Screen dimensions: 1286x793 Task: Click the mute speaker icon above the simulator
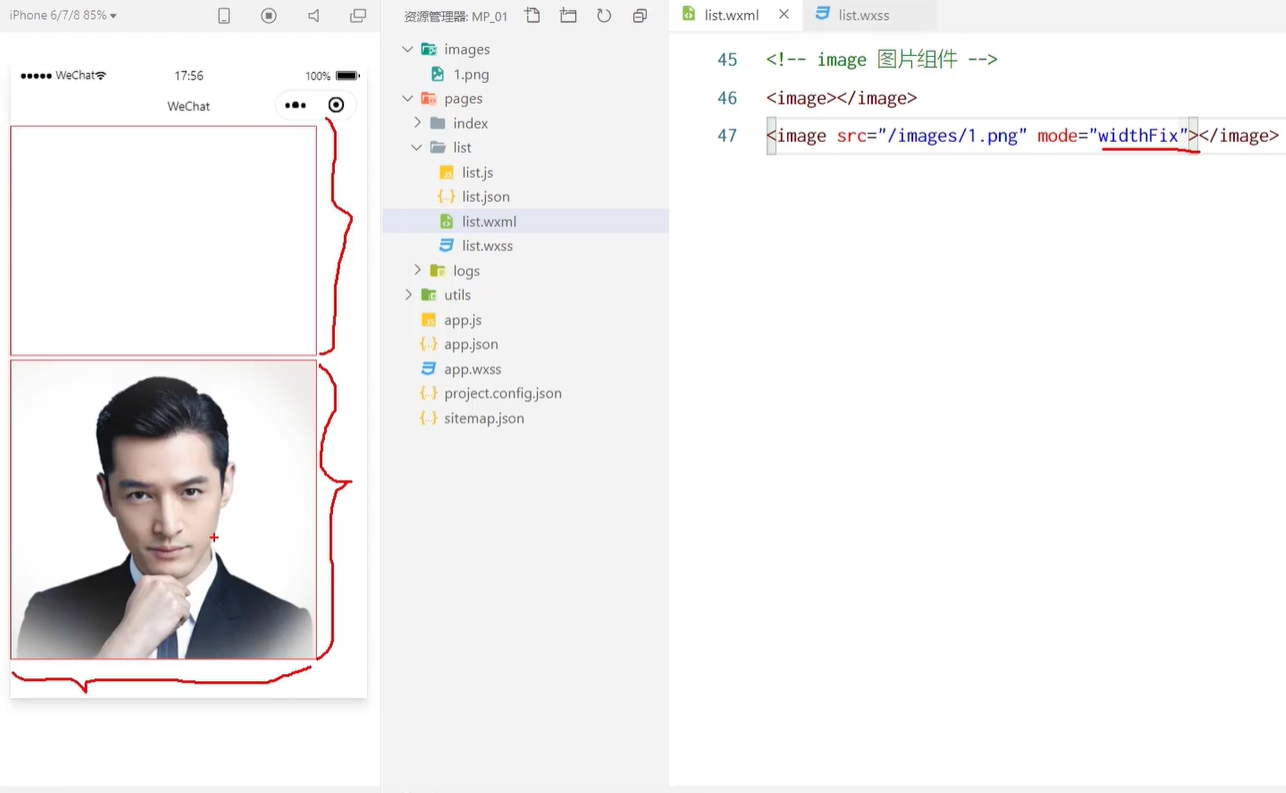tap(312, 16)
